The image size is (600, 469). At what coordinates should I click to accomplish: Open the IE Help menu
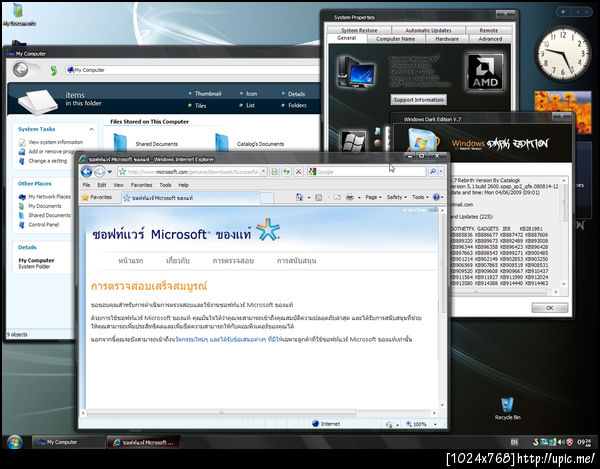184,185
